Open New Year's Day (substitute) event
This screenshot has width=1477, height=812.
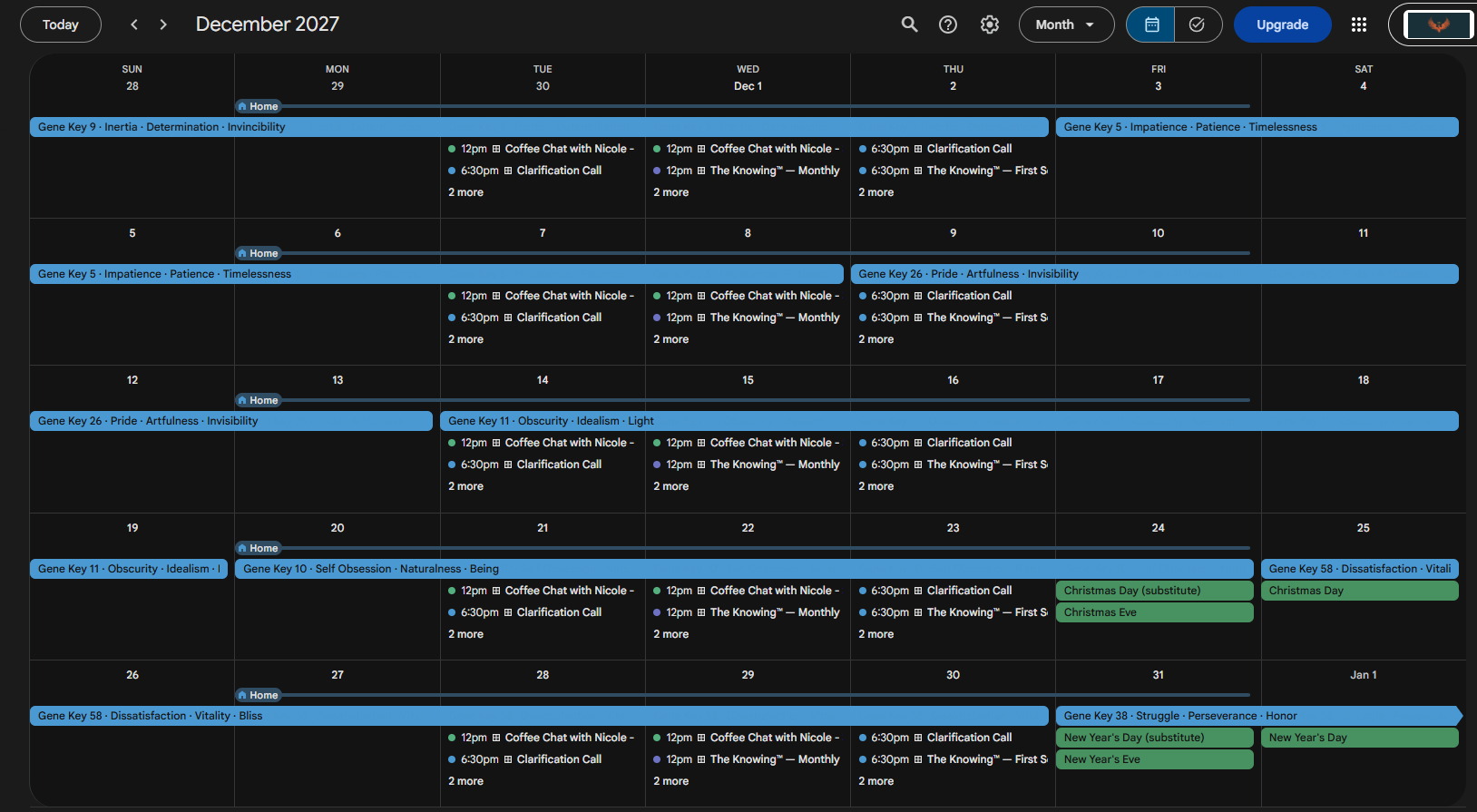(x=1155, y=738)
